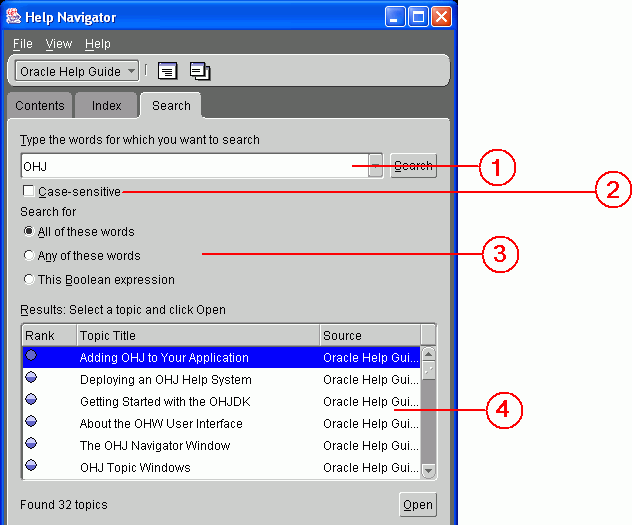
Task: Sort results by Topic Title column header
Action: click(x=198, y=335)
